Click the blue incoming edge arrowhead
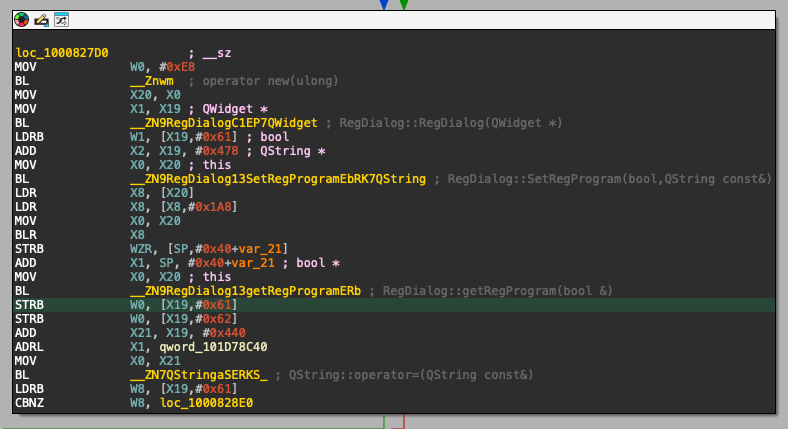Image resolution: width=788 pixels, height=429 pixels. pyautogui.click(x=384, y=5)
